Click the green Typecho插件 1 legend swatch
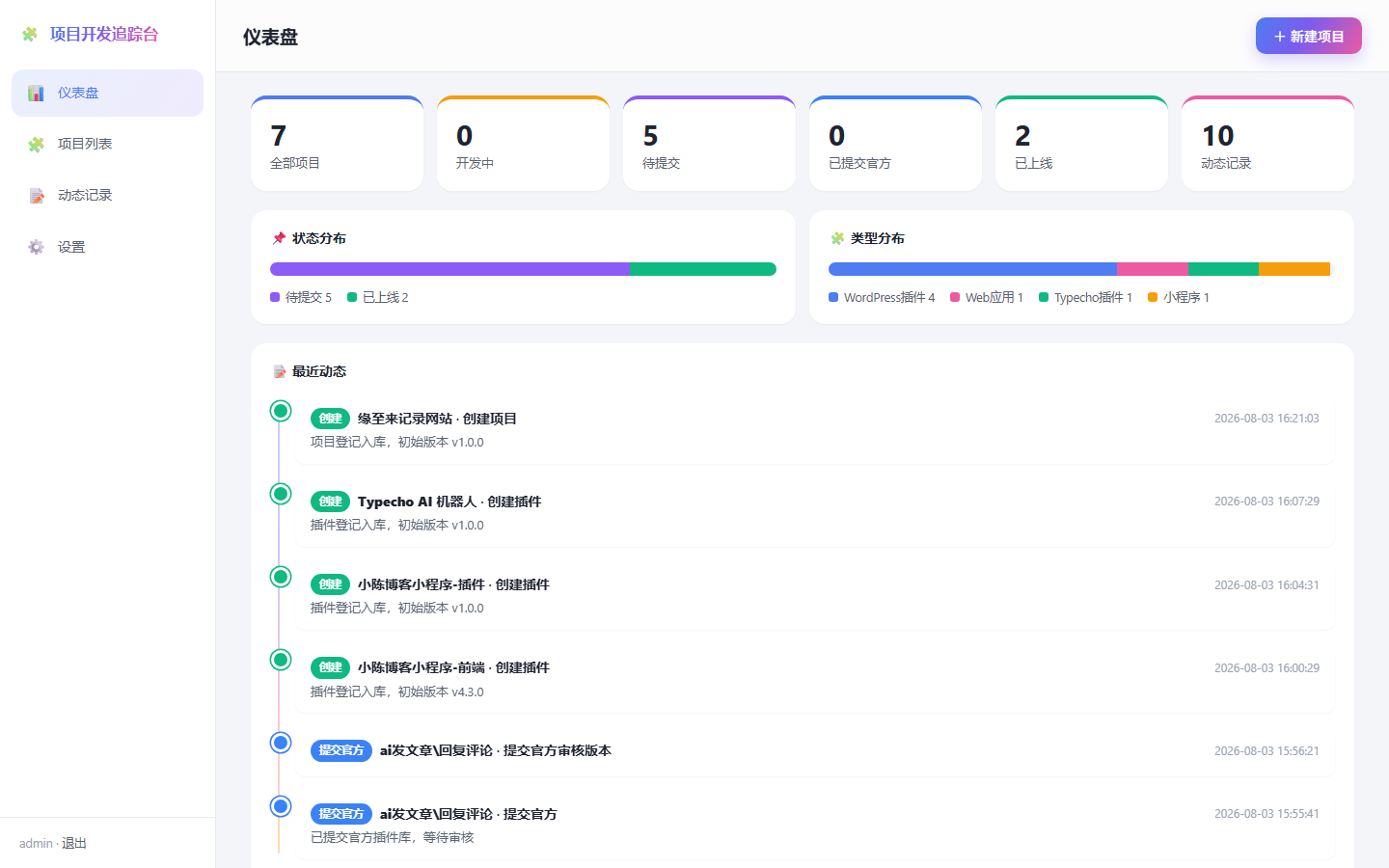The width and height of the screenshot is (1389, 868). 1044,297
